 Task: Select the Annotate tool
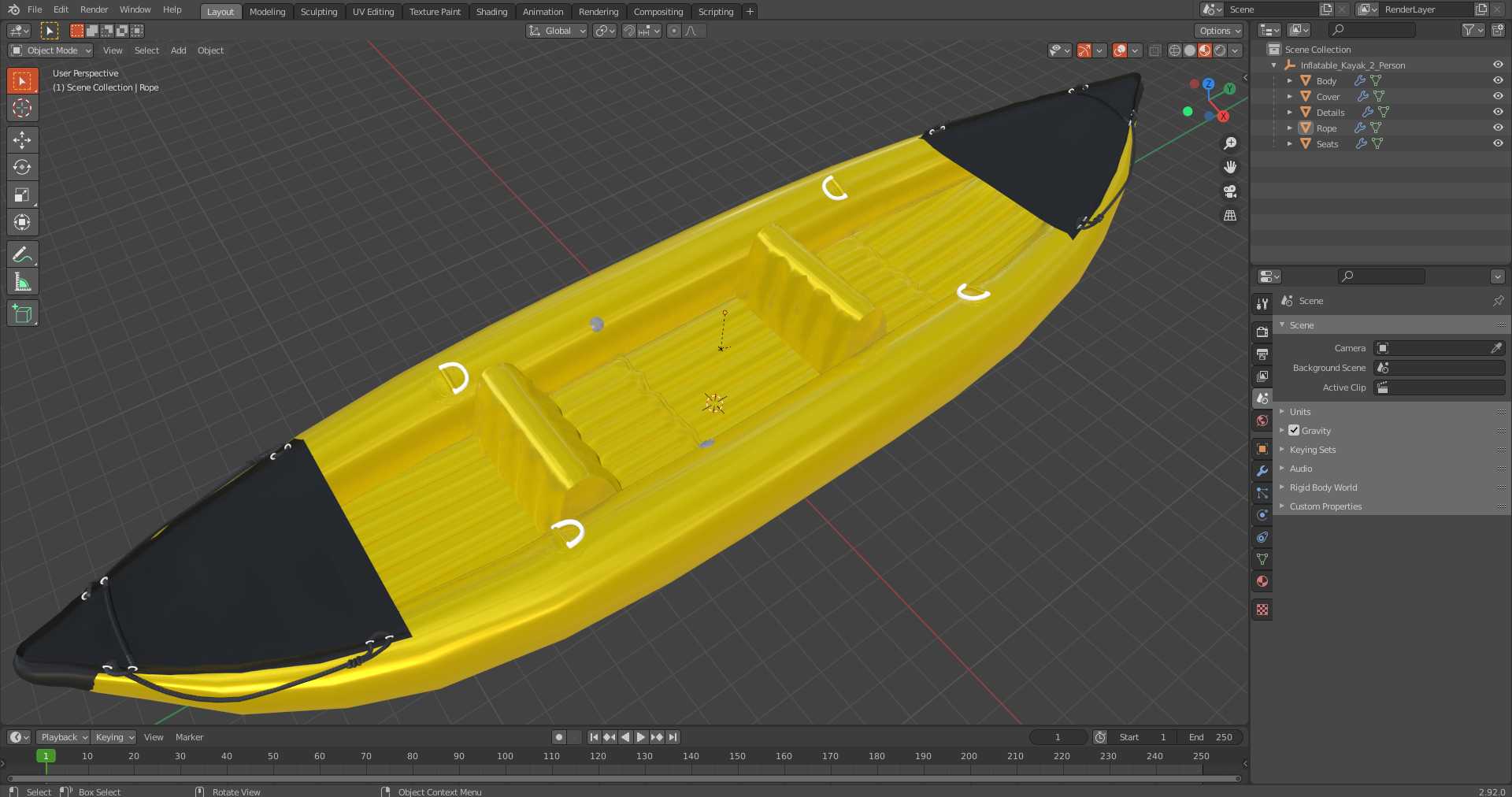coord(22,254)
